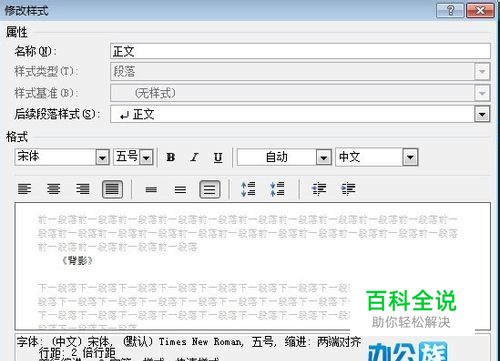
Task: Set paragraph alignment to center
Action: (x=54, y=189)
